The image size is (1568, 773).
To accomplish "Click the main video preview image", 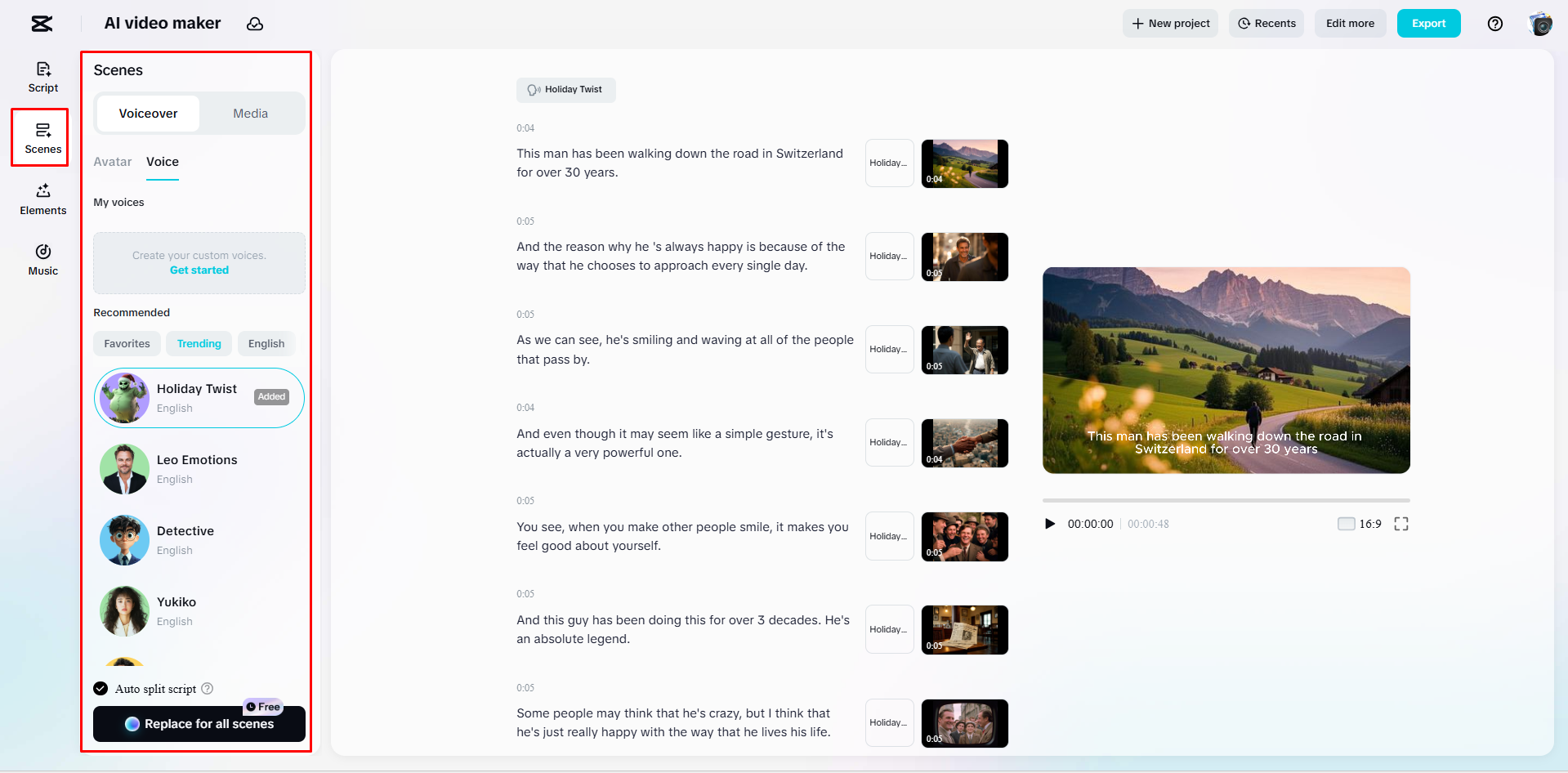I will click(1226, 370).
